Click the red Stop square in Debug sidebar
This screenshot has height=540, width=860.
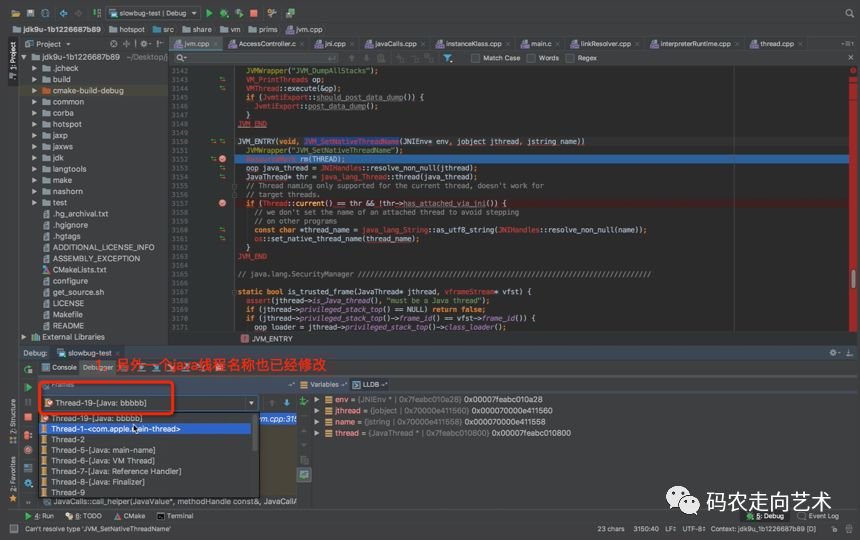[28, 418]
